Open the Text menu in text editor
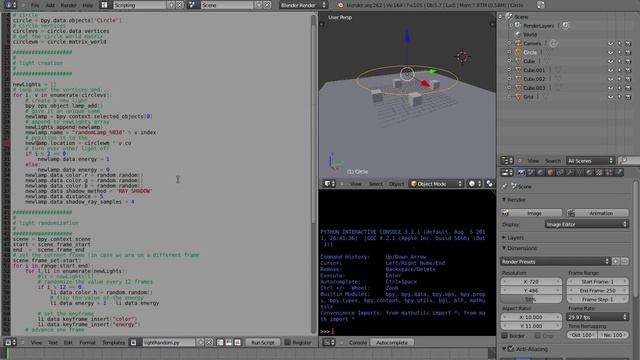 [53, 342]
